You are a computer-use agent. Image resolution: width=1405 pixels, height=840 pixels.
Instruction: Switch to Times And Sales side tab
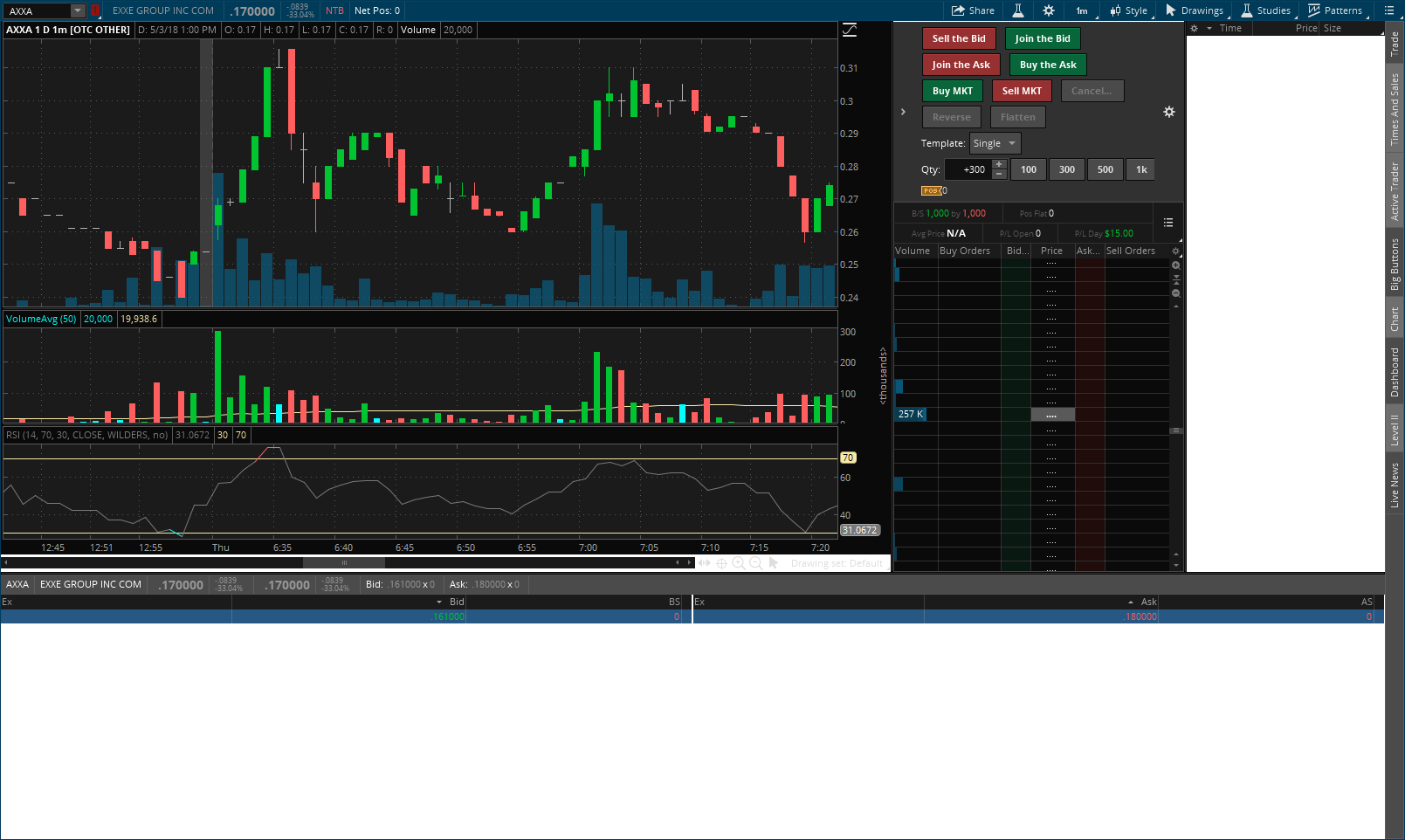(1395, 109)
